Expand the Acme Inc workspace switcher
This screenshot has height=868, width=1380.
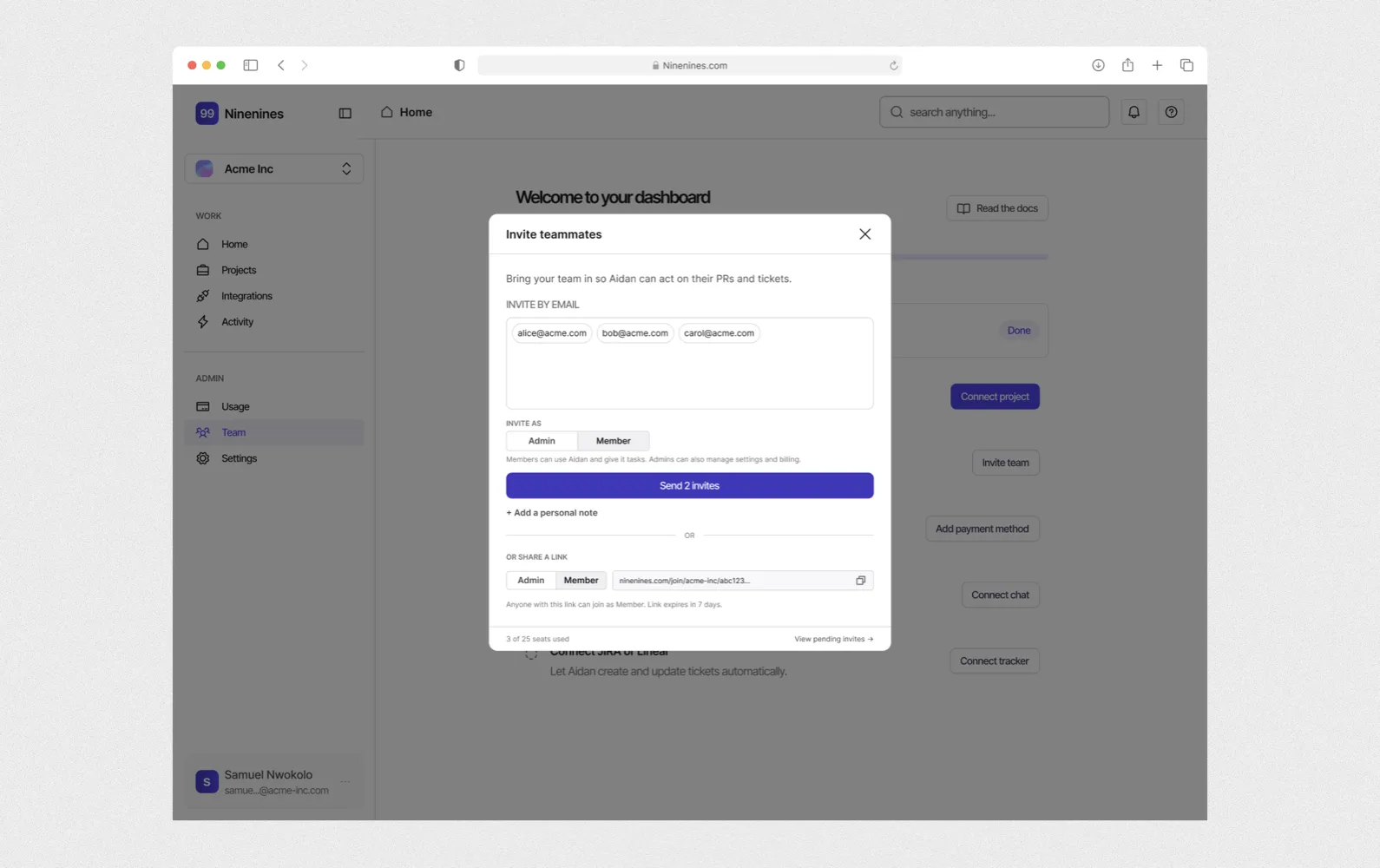coord(274,169)
